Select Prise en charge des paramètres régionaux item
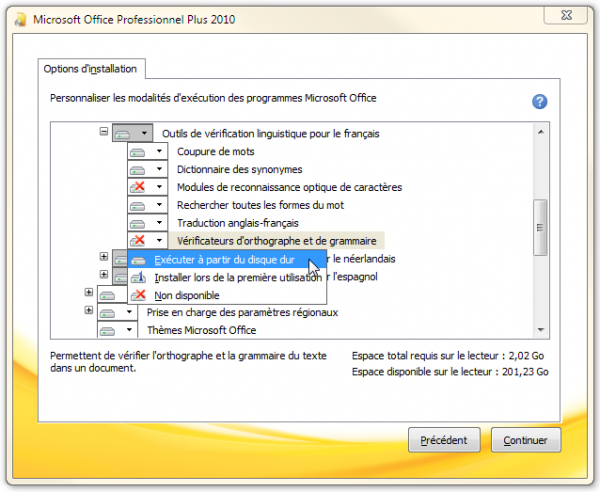This screenshot has width=600, height=492. (x=243, y=312)
